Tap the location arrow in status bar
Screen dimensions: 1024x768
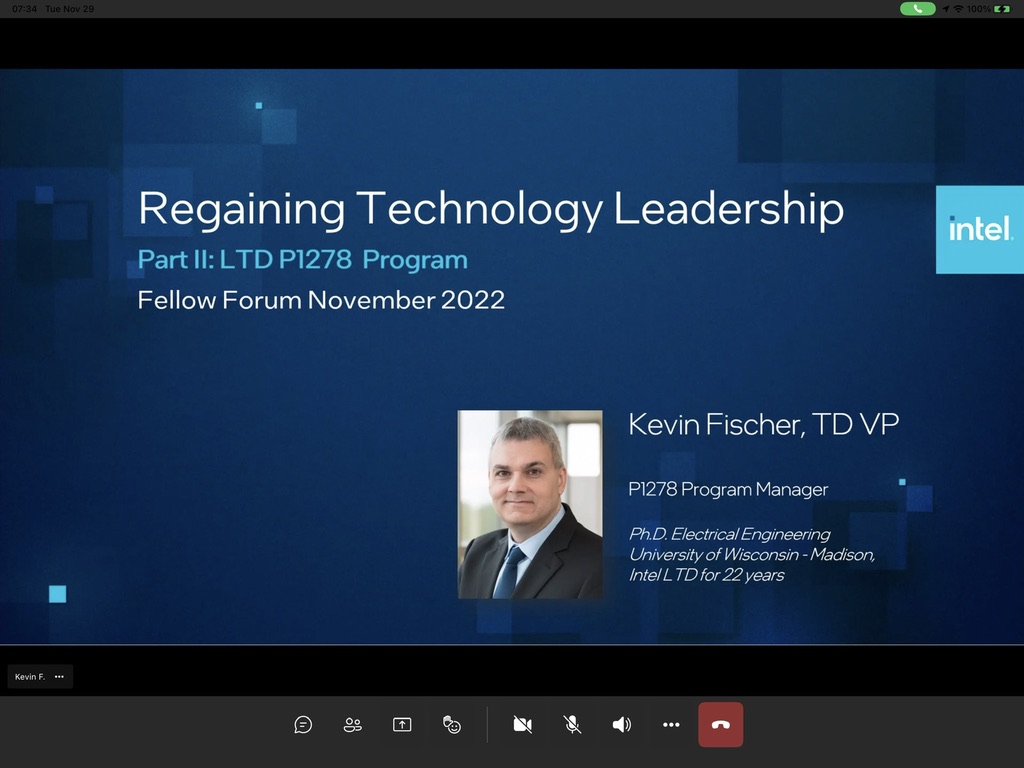945,9
